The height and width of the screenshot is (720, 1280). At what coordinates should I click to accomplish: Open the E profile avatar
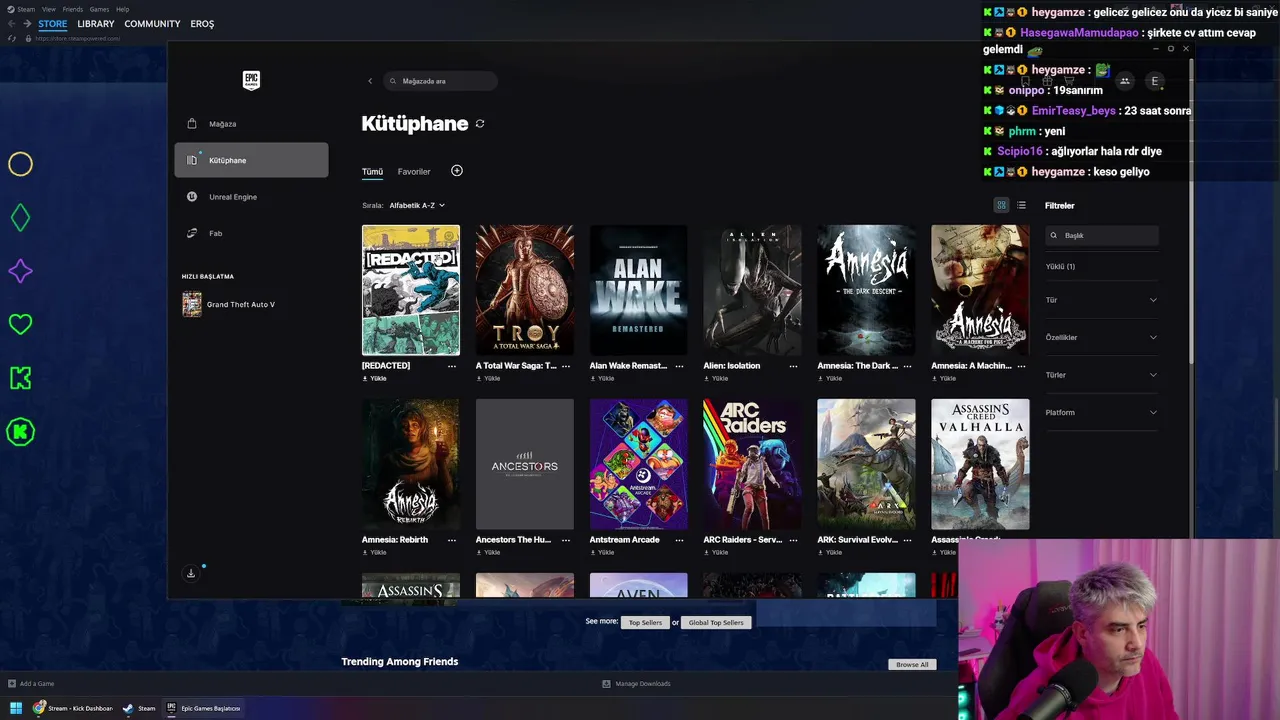pos(1155,81)
